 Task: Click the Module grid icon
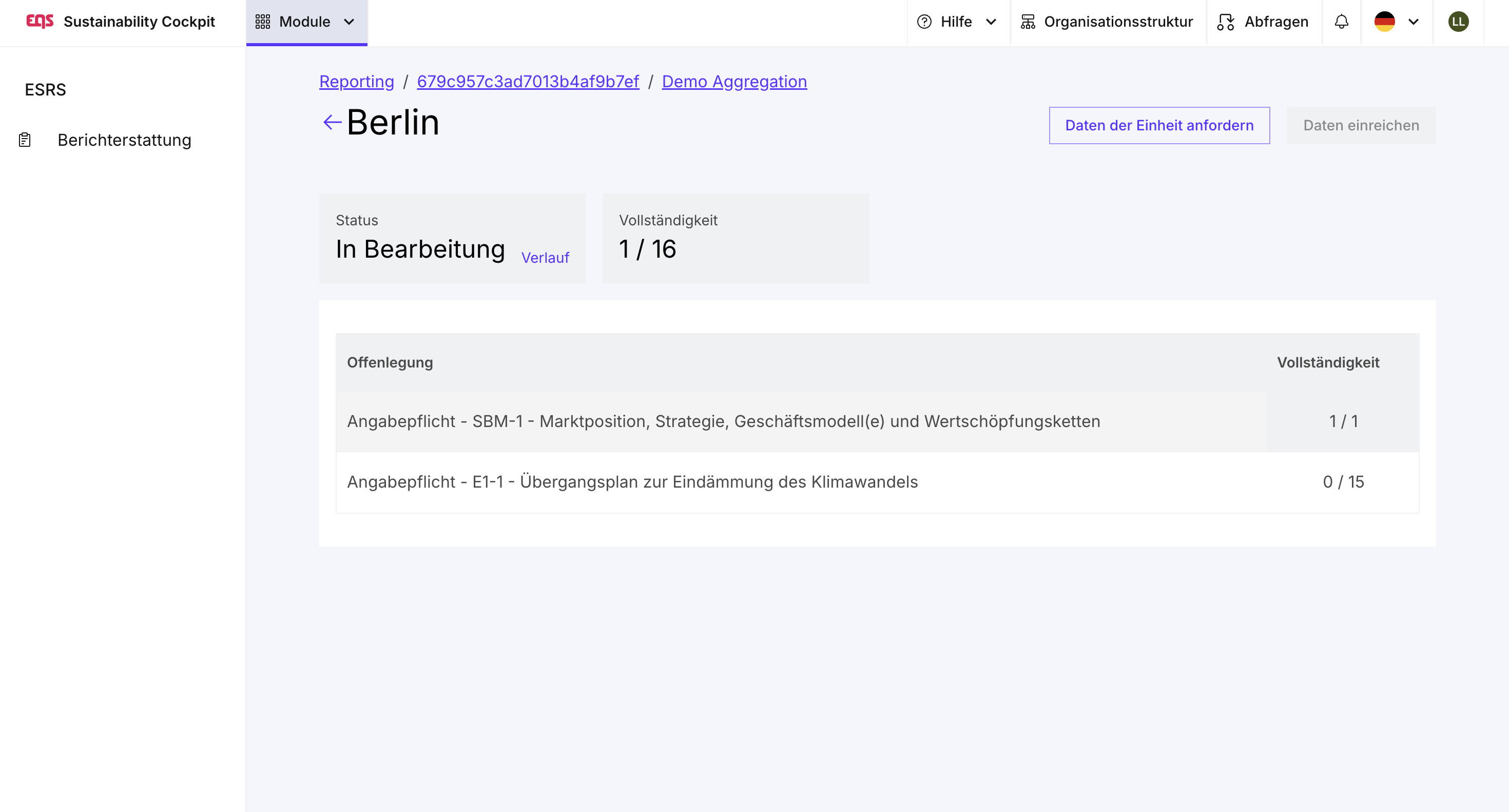click(262, 22)
